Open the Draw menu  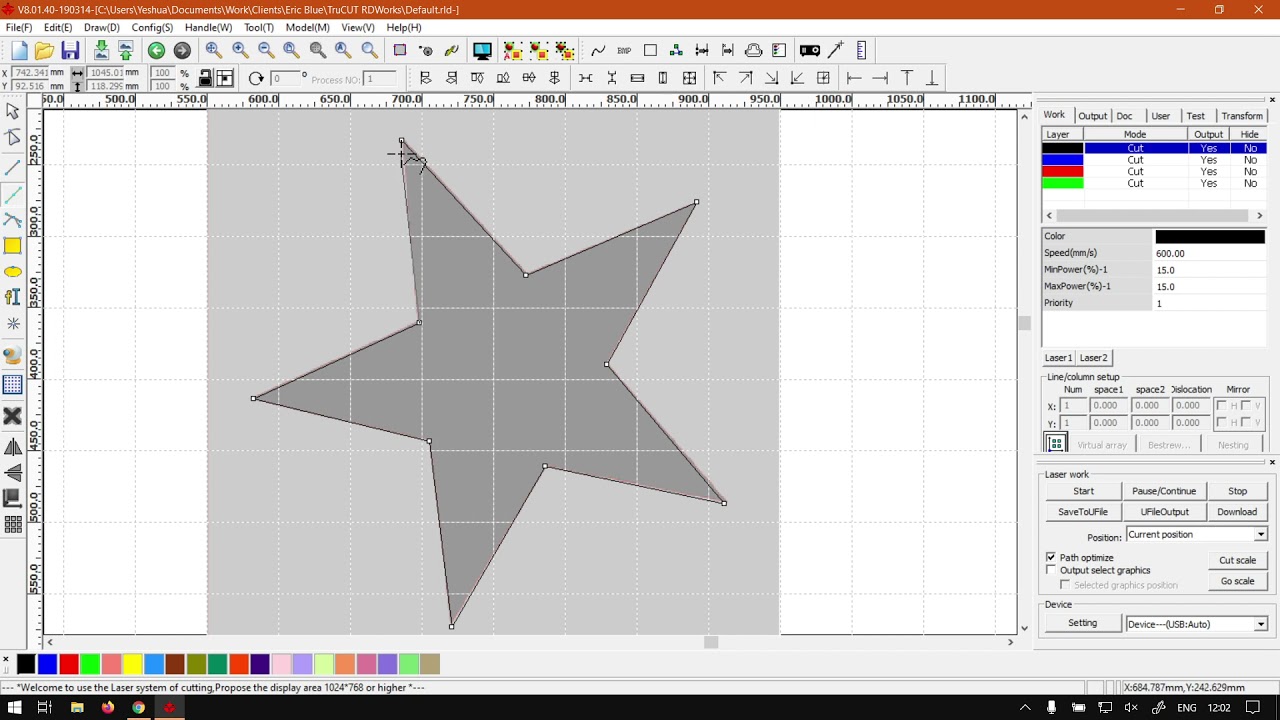pyautogui.click(x=102, y=28)
